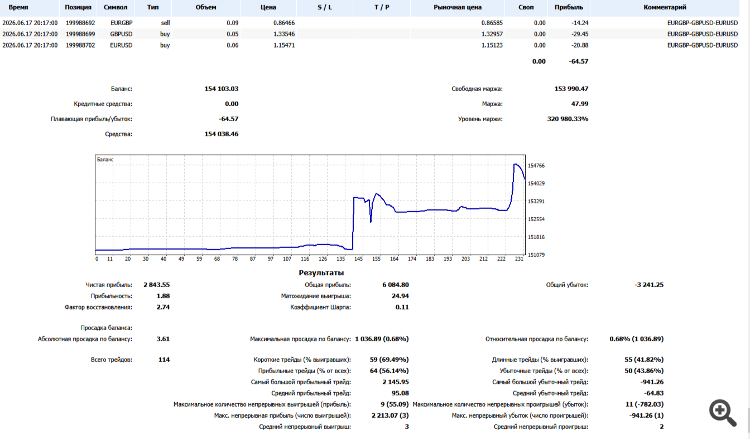Image resolution: width=750 pixels, height=439 pixels.
Task: Click margin value 47.99
Action: pyautogui.click(x=580, y=103)
